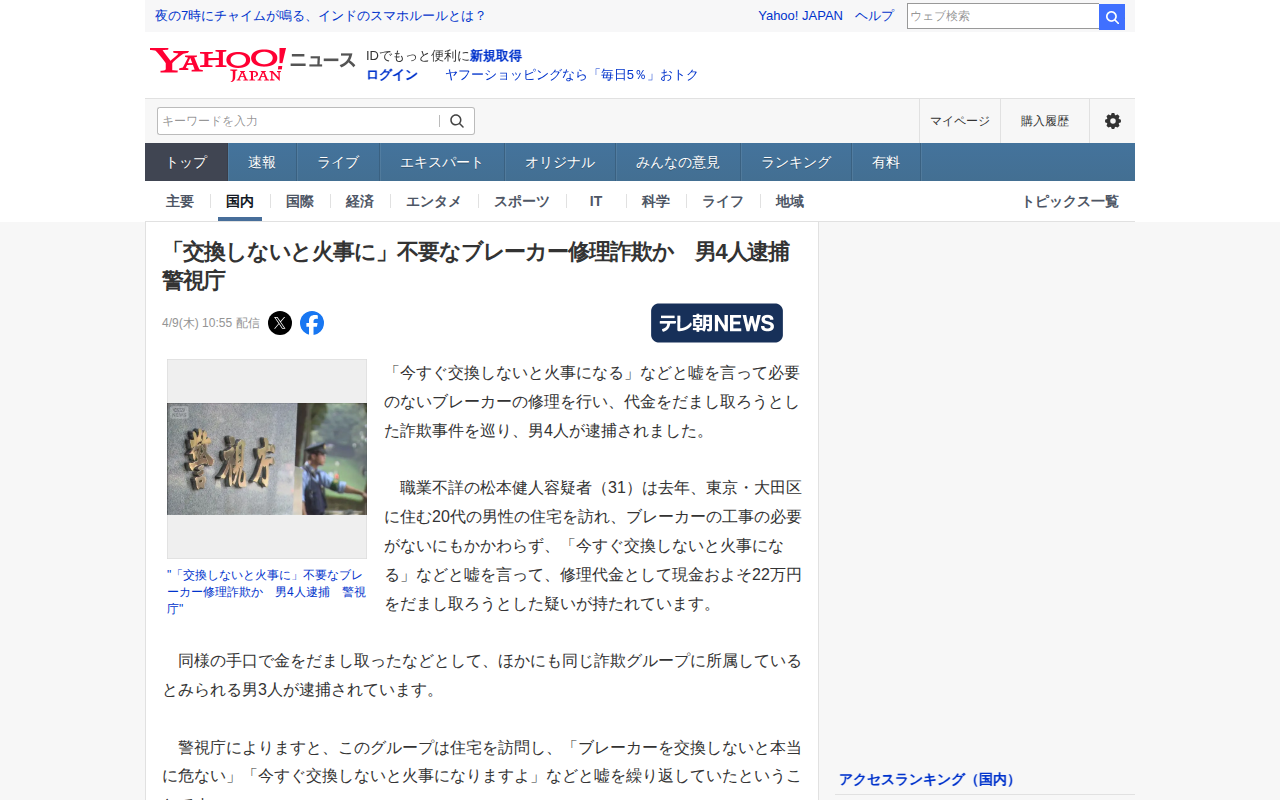Open the ヤフーショッピング 毎日5% promo link

click(x=572, y=75)
